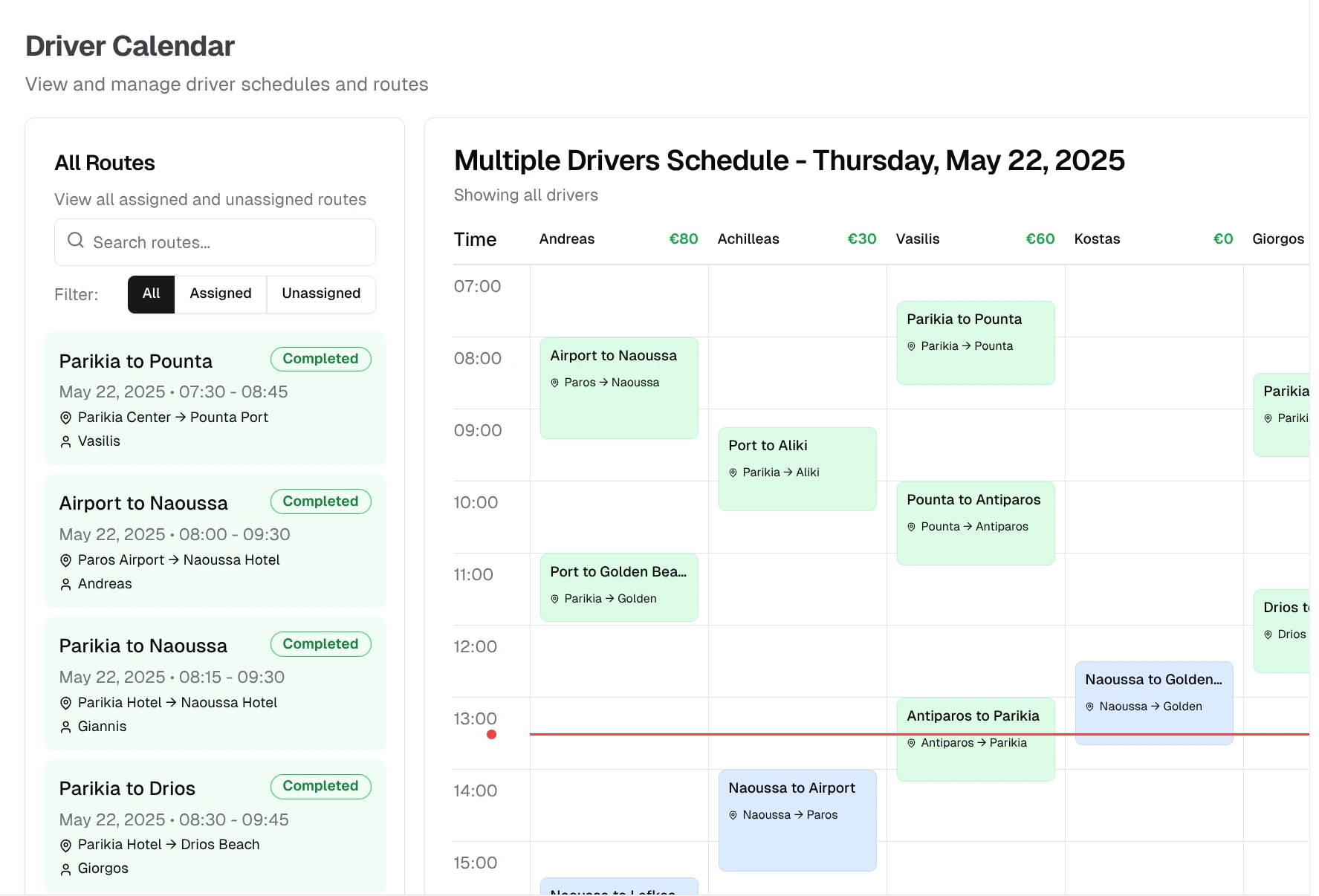Click the search magnifier icon in All Routes
The height and width of the screenshot is (896, 1319).
point(75,240)
